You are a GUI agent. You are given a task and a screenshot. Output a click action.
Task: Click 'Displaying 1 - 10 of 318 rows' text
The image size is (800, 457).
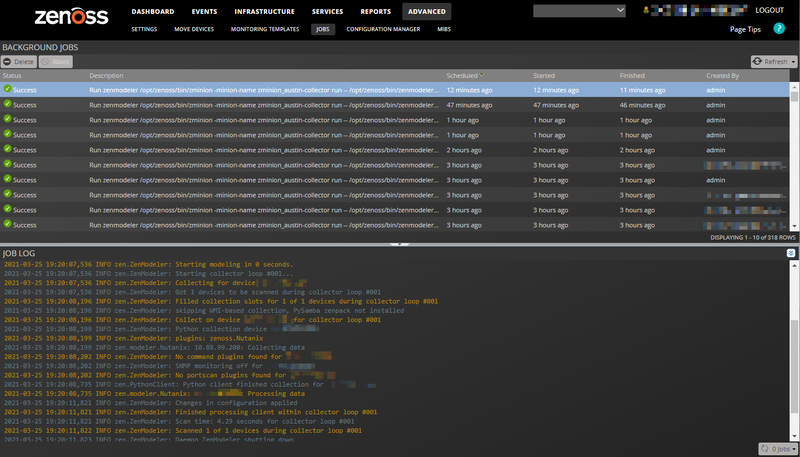(x=753, y=238)
